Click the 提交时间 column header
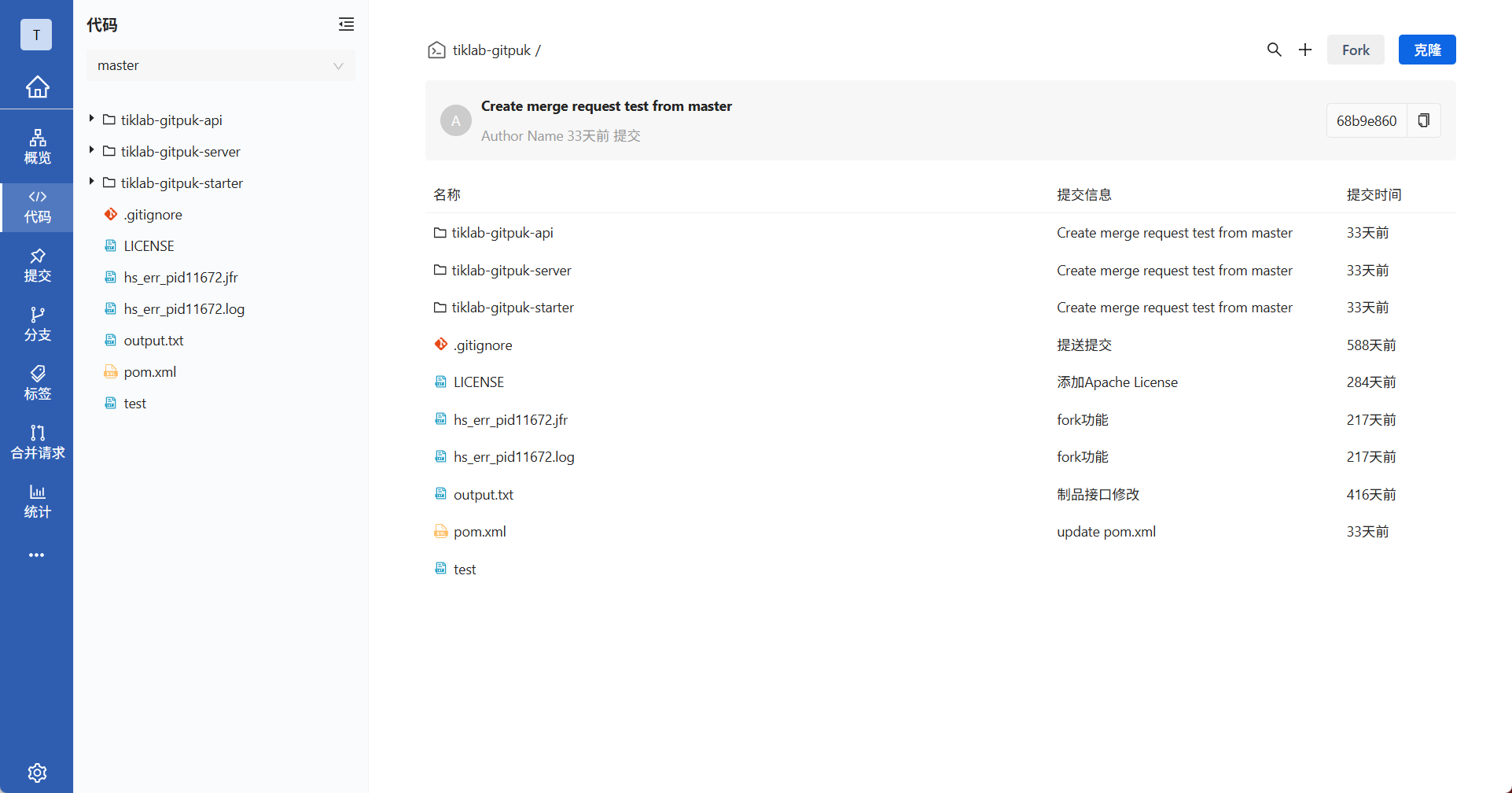This screenshot has height=793, width=1512. click(1374, 195)
